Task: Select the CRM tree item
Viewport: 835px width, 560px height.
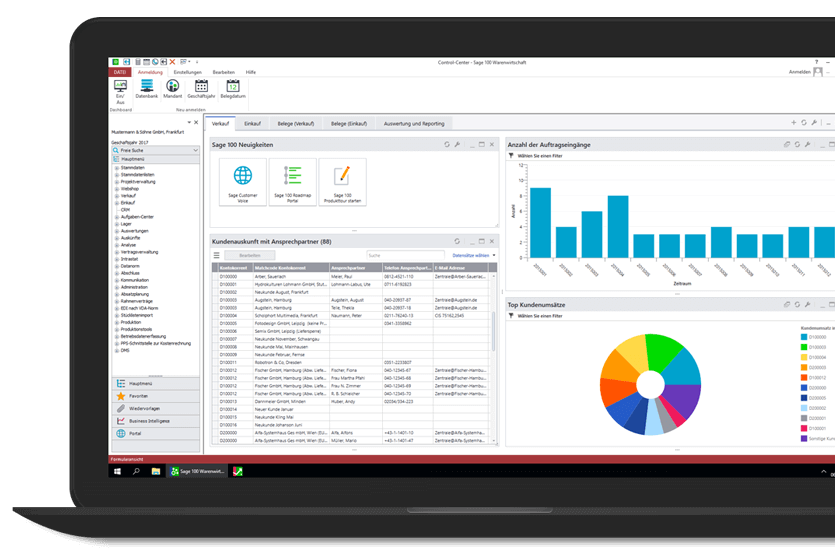Action: click(x=125, y=210)
